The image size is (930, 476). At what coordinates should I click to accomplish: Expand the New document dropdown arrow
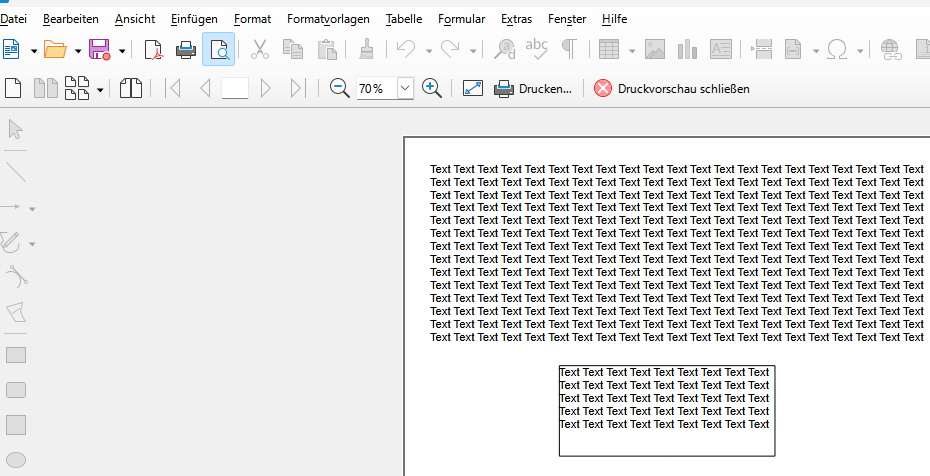(x=34, y=51)
